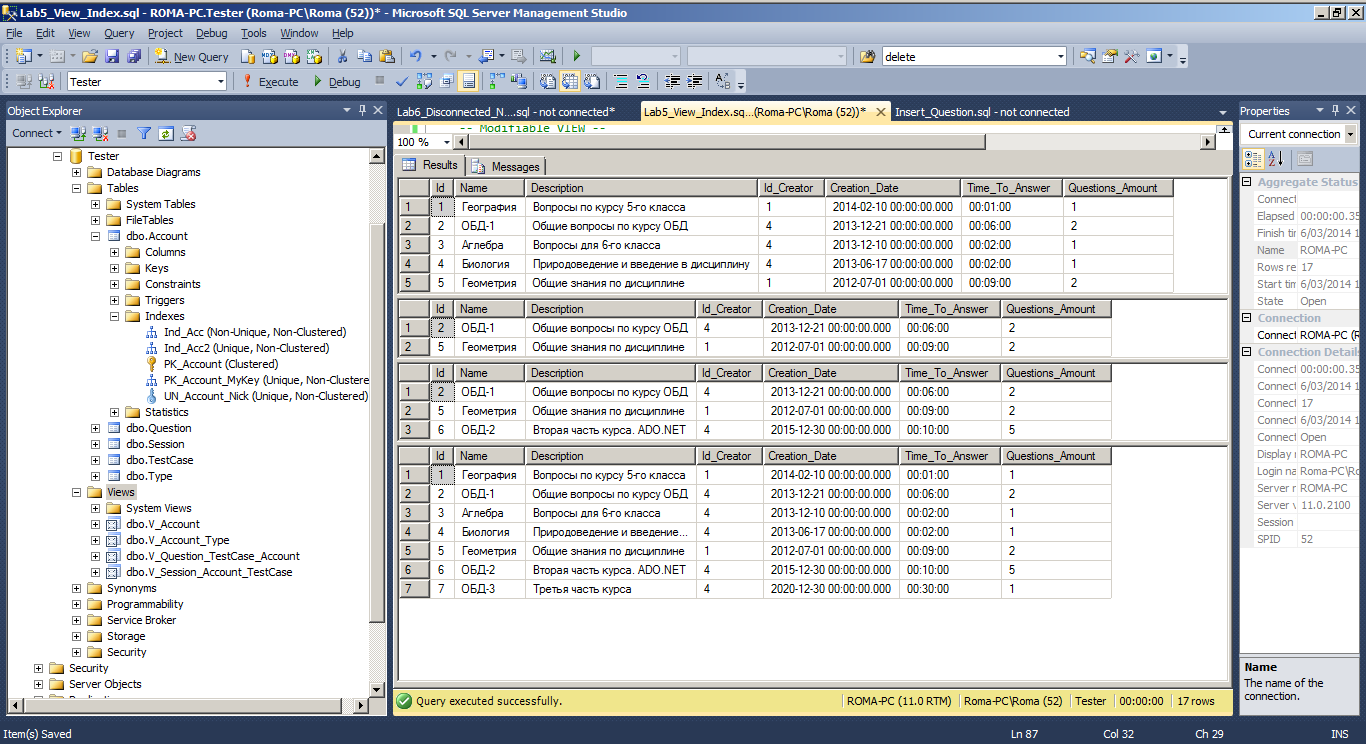Toggle auto-hide pin on Properties panel
The height and width of the screenshot is (744, 1366).
(1335, 111)
